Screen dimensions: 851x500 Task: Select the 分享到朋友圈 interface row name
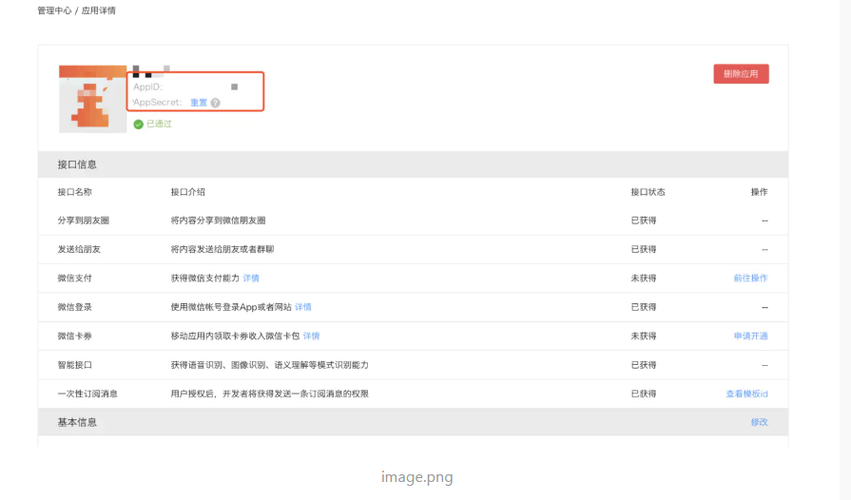coord(84,220)
